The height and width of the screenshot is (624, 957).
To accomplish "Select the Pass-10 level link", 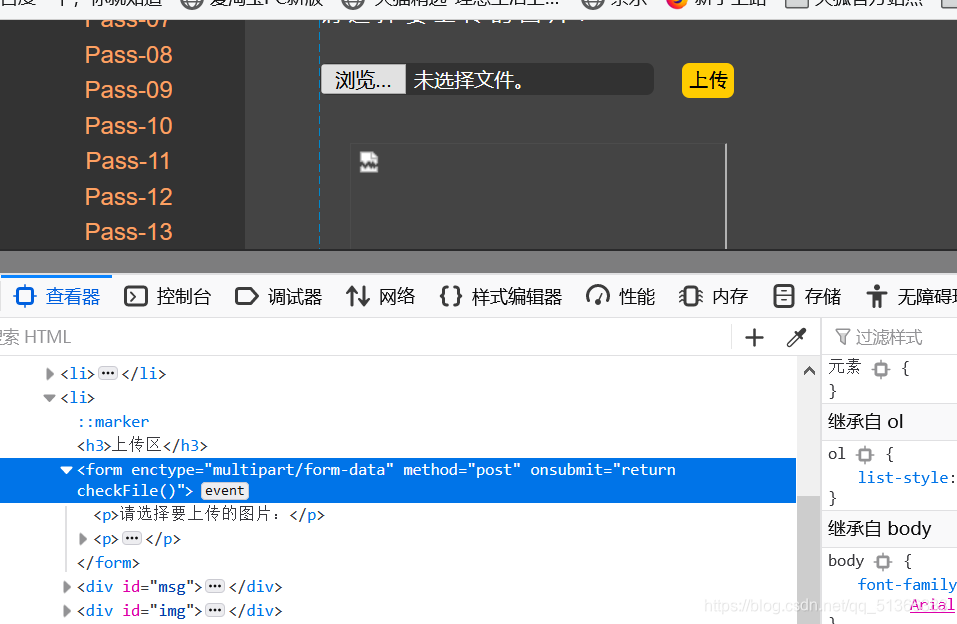I will coord(128,125).
